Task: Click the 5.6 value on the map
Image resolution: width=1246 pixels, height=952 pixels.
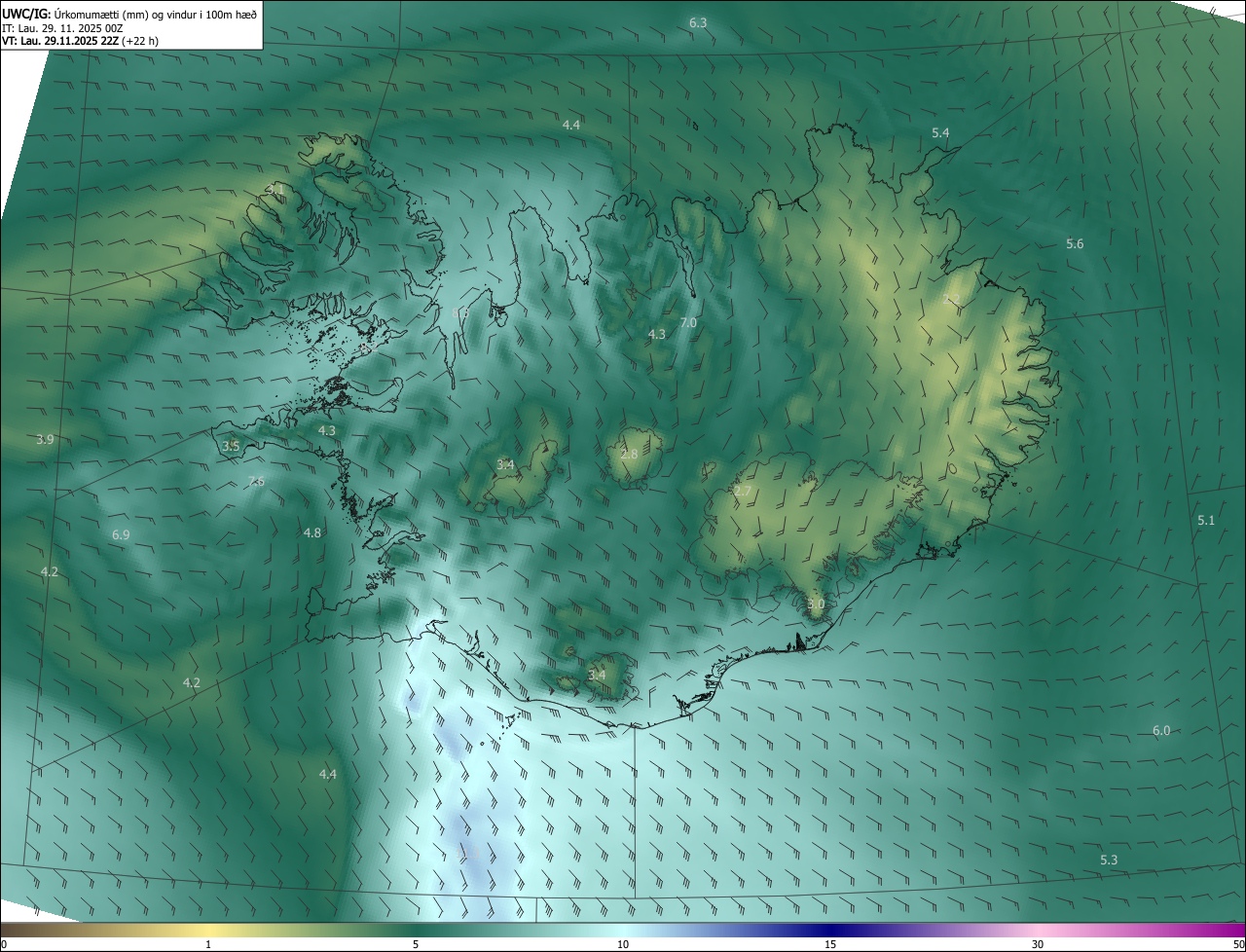Action: [1075, 244]
